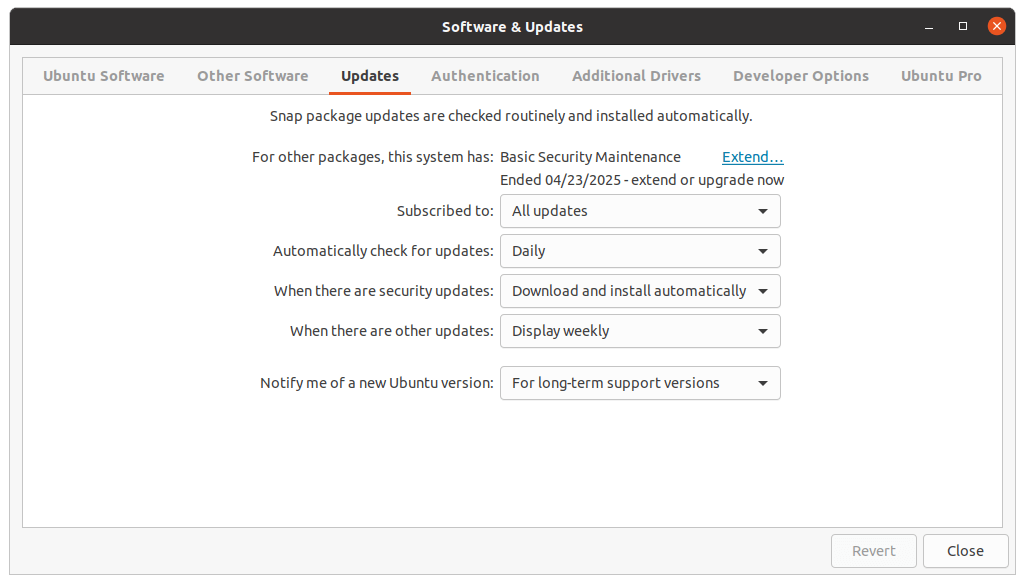Click the orange X window icon
The height and width of the screenshot is (584, 1025).
996,26
